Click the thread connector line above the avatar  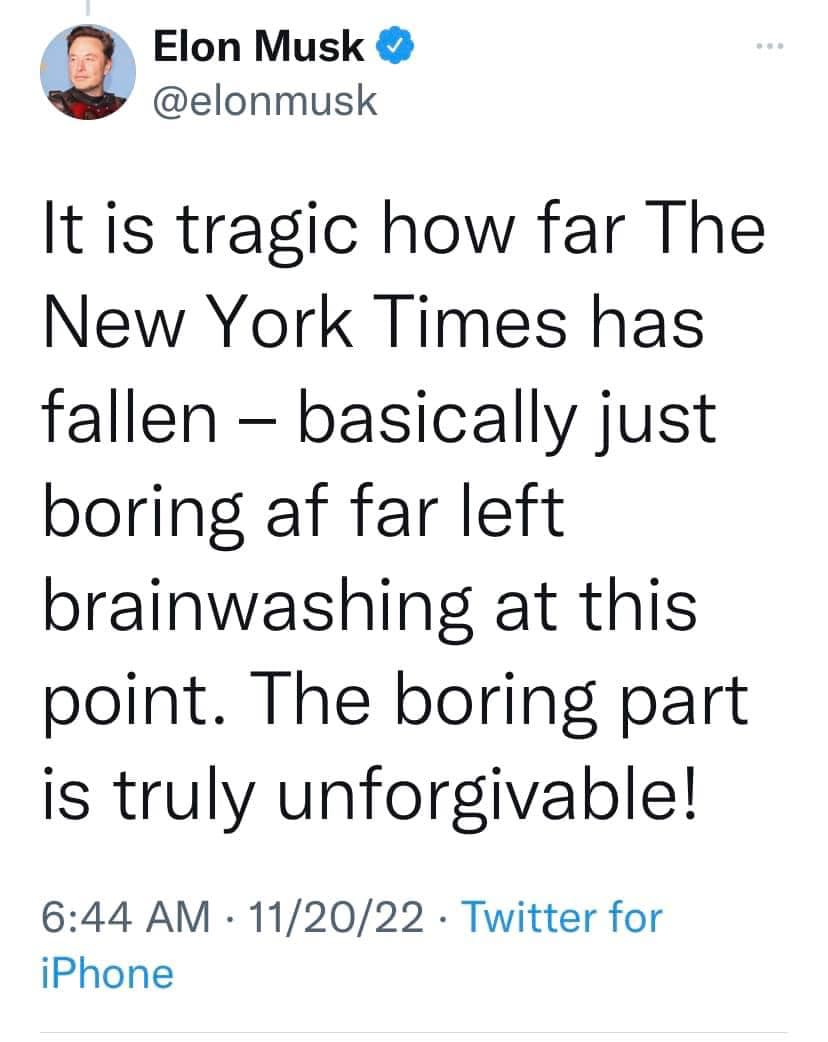[88, 8]
